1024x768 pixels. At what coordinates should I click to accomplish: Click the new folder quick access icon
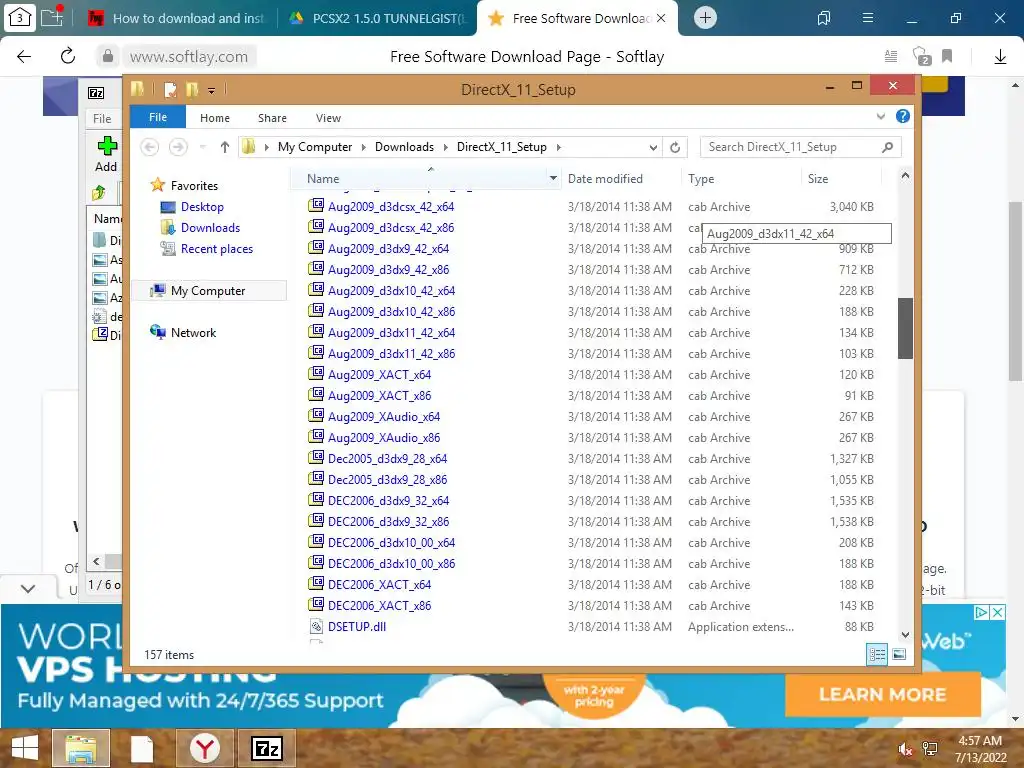pyautogui.click(x=192, y=89)
